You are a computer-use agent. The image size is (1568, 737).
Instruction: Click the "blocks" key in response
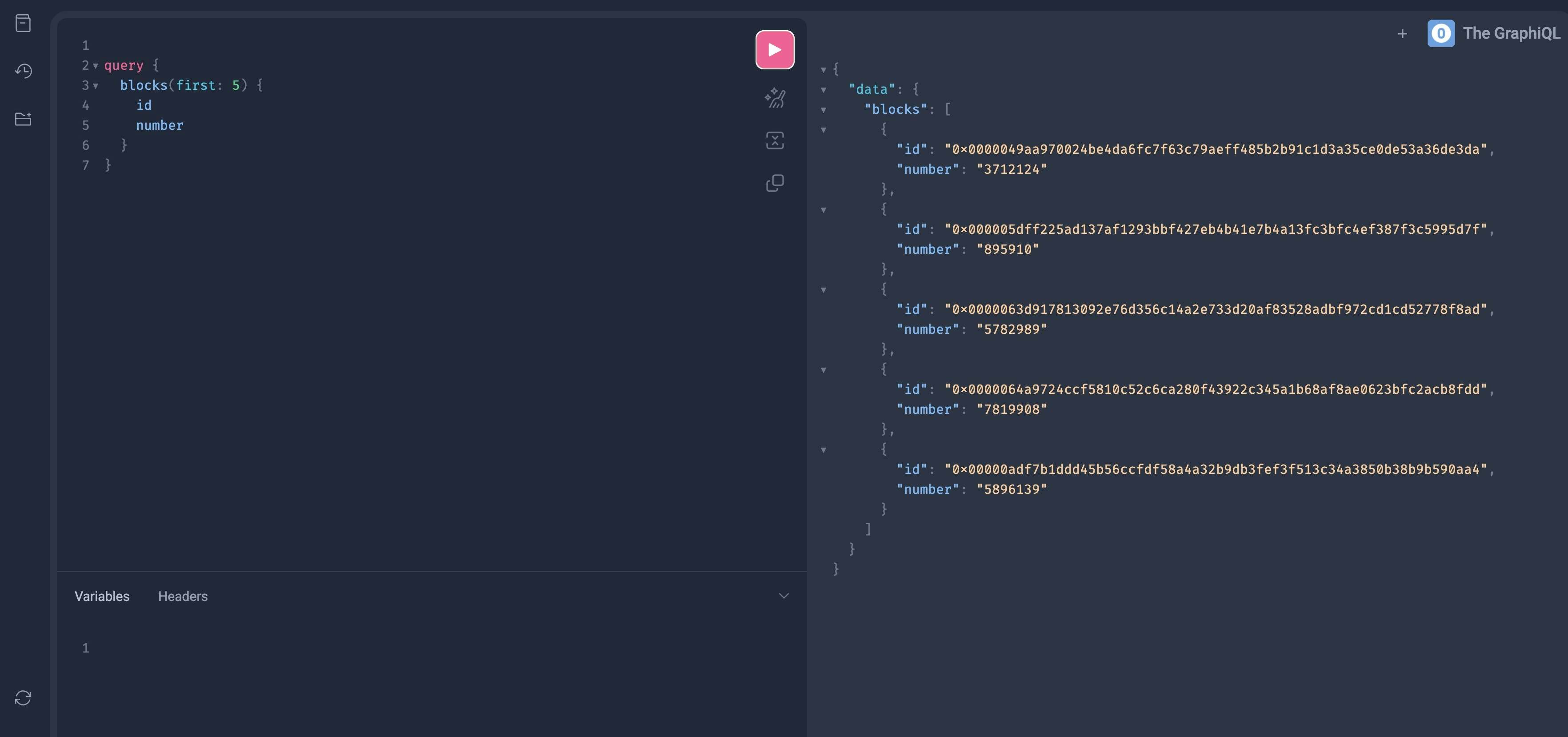click(896, 109)
